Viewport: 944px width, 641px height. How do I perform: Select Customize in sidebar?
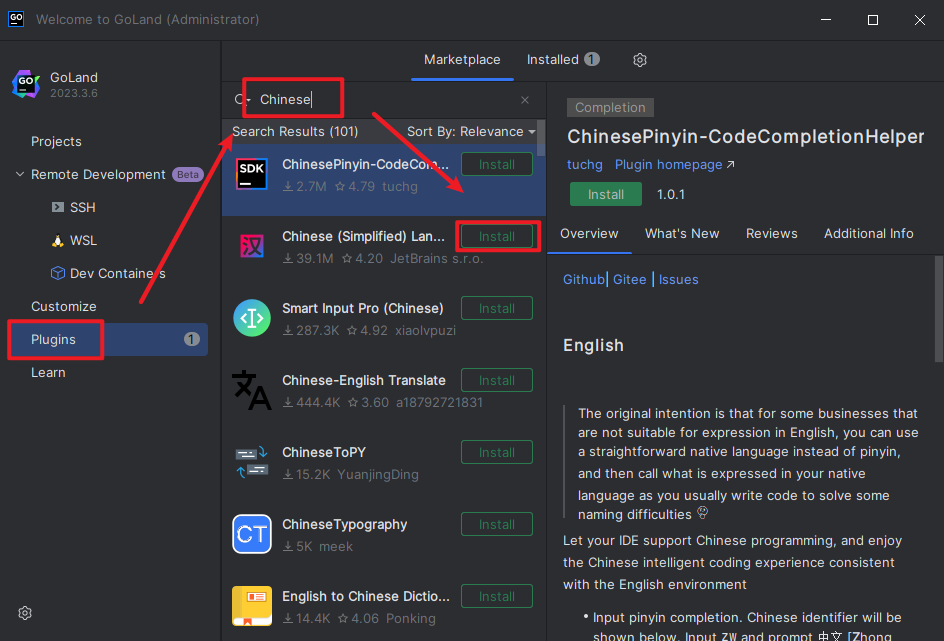coord(63,306)
